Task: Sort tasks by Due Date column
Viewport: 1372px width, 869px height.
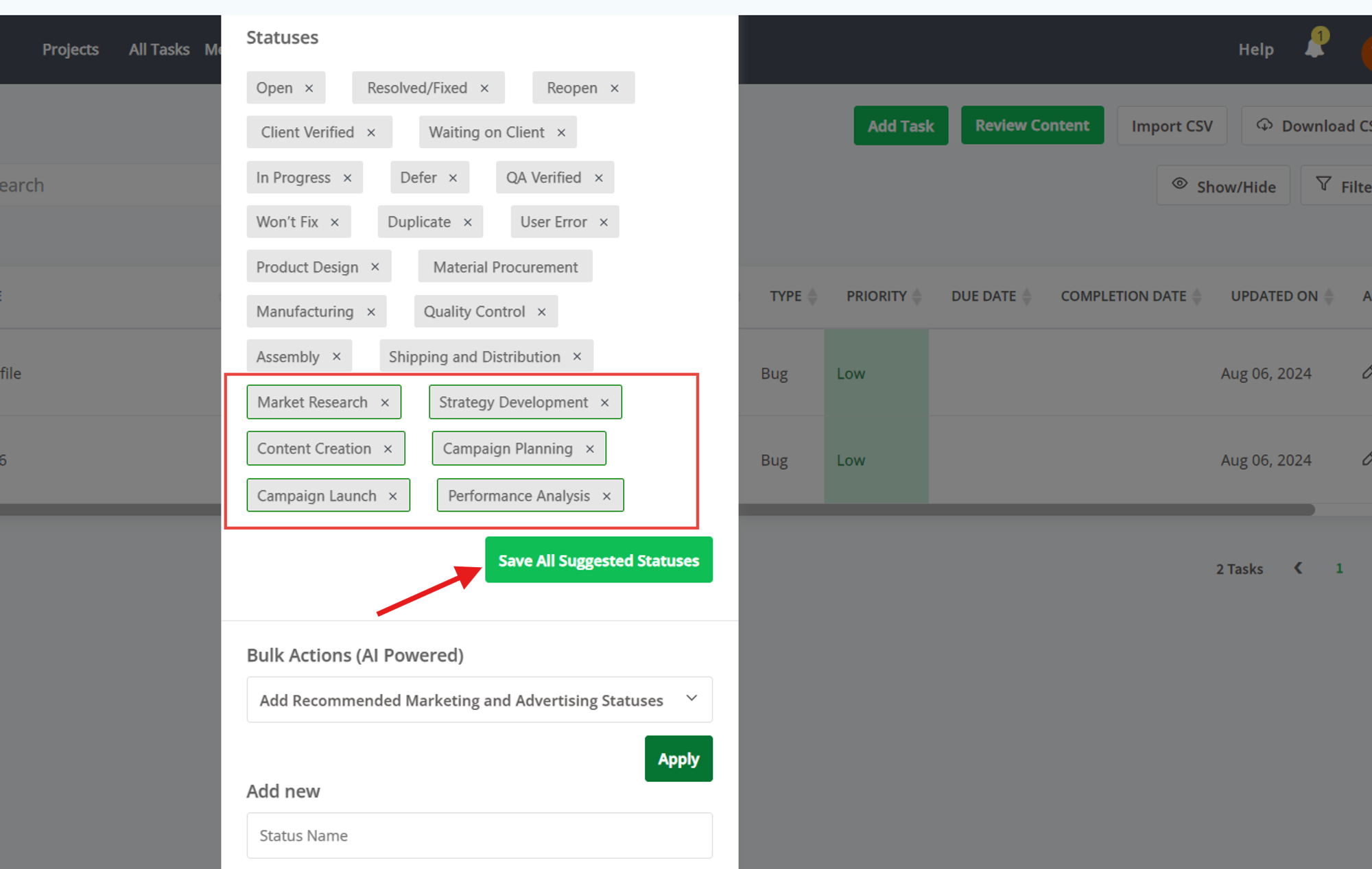Action: click(x=1027, y=296)
